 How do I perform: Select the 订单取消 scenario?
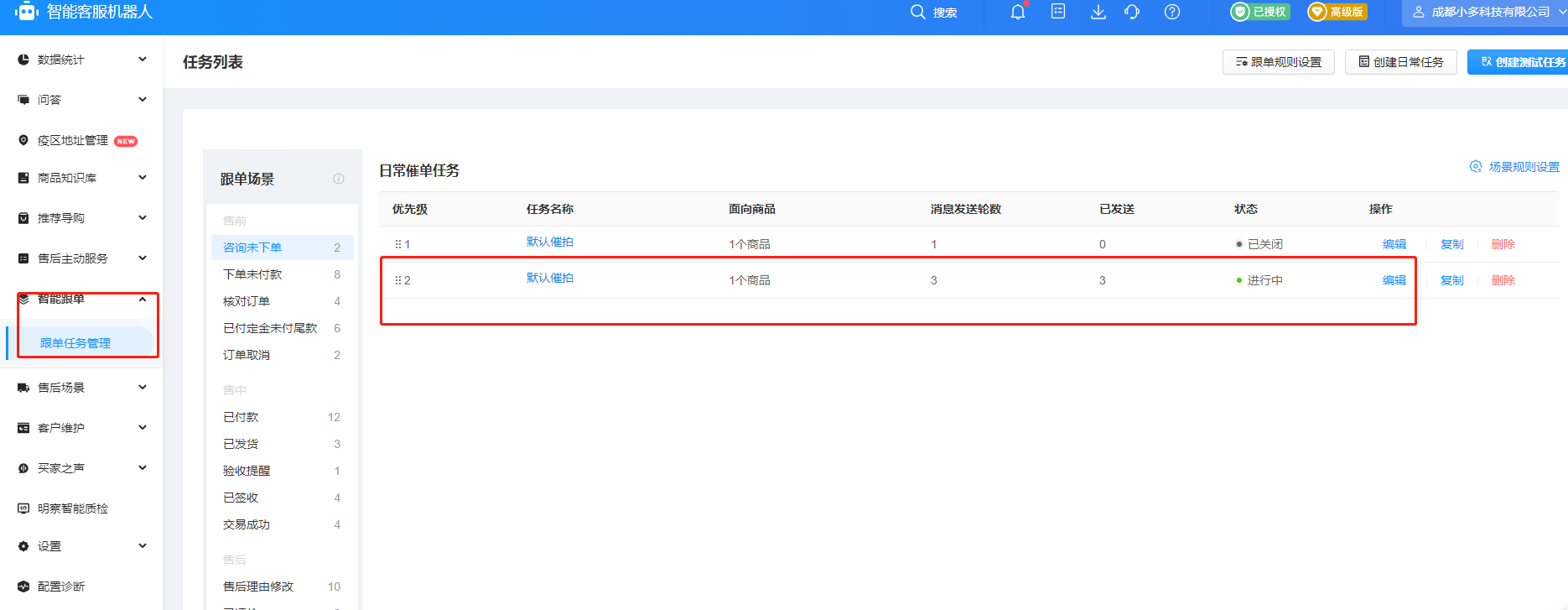tap(282, 355)
